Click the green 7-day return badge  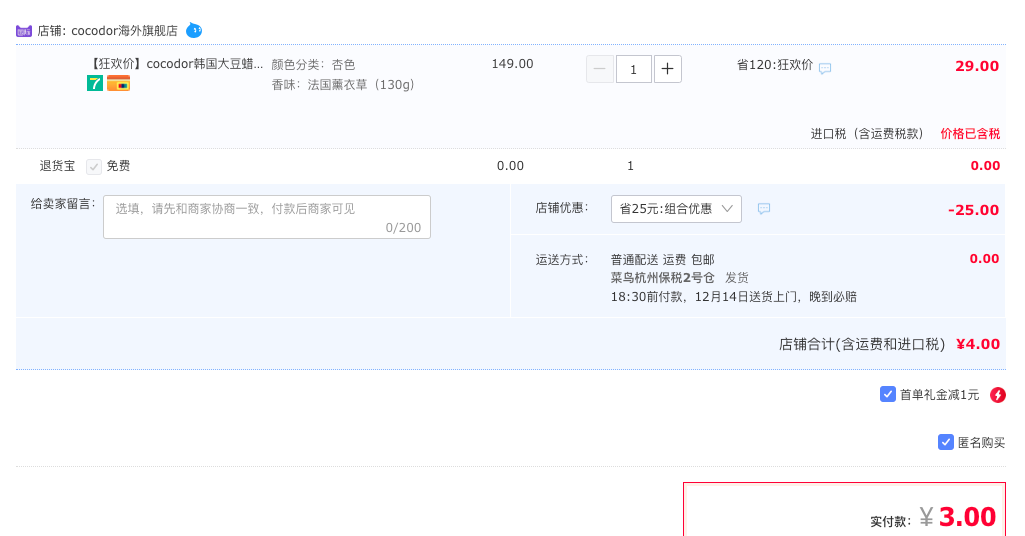click(95, 83)
